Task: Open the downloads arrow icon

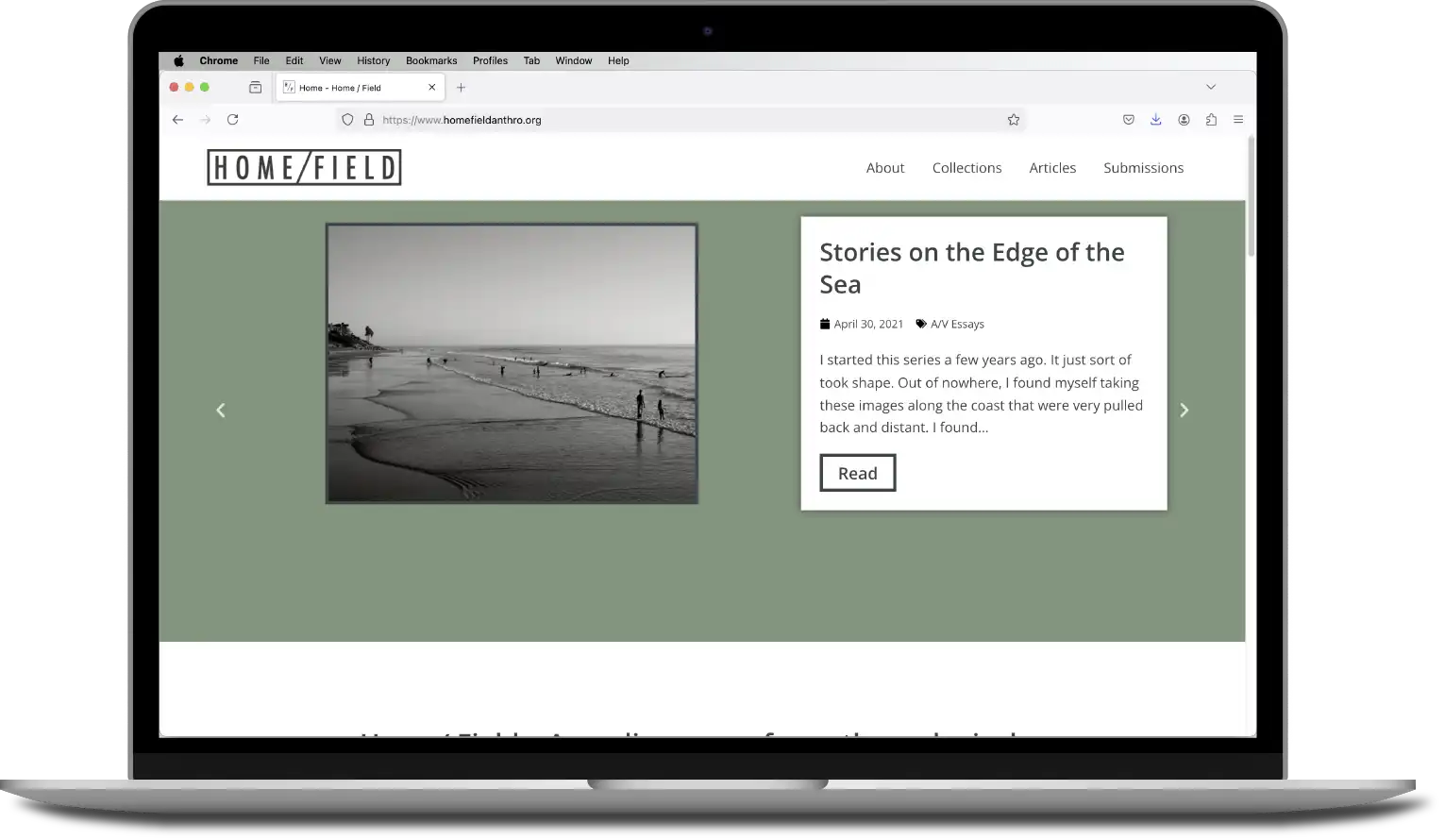Action: (1155, 120)
